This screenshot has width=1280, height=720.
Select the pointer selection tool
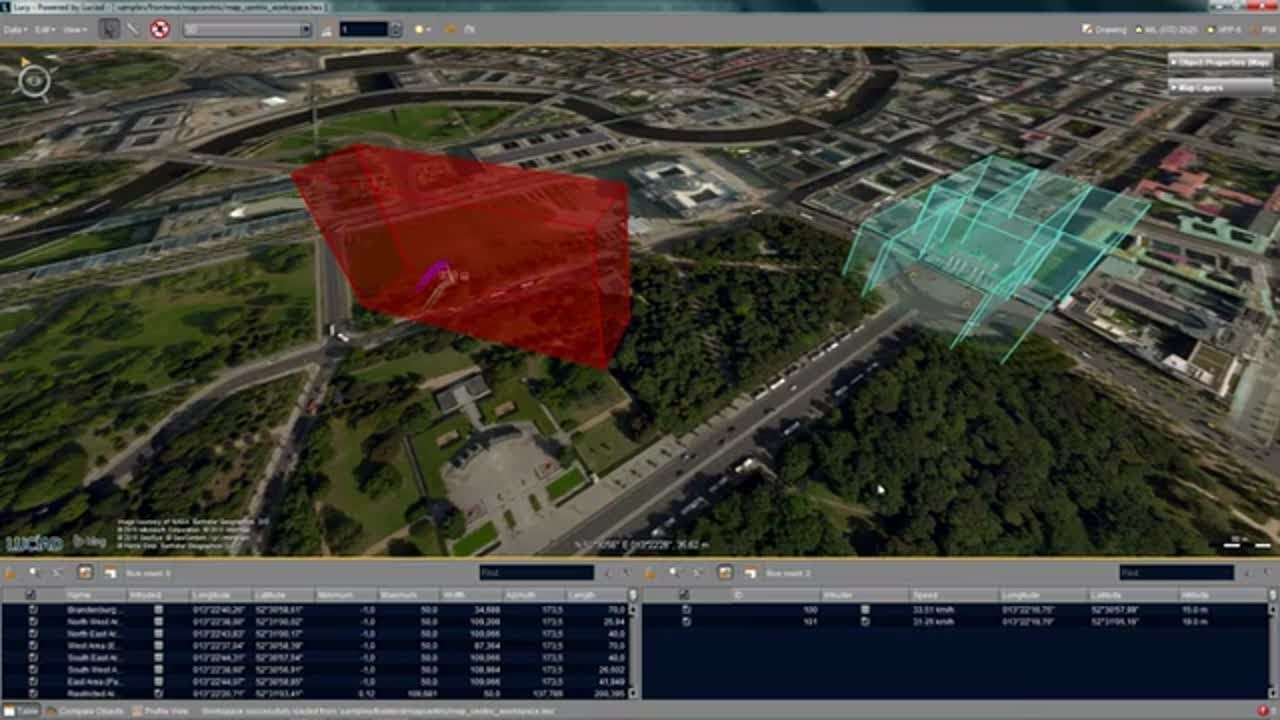[x=110, y=29]
